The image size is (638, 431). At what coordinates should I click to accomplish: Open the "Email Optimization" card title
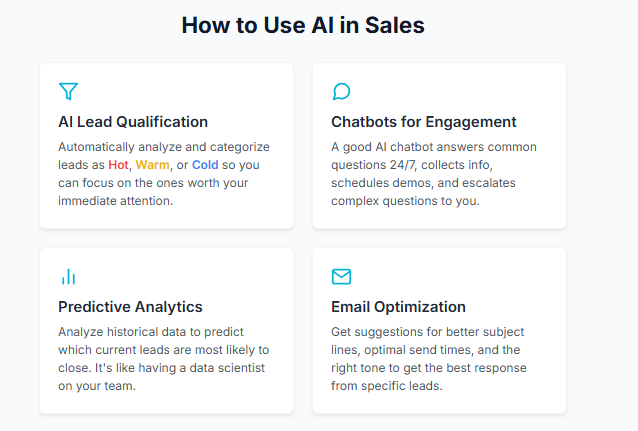398,307
